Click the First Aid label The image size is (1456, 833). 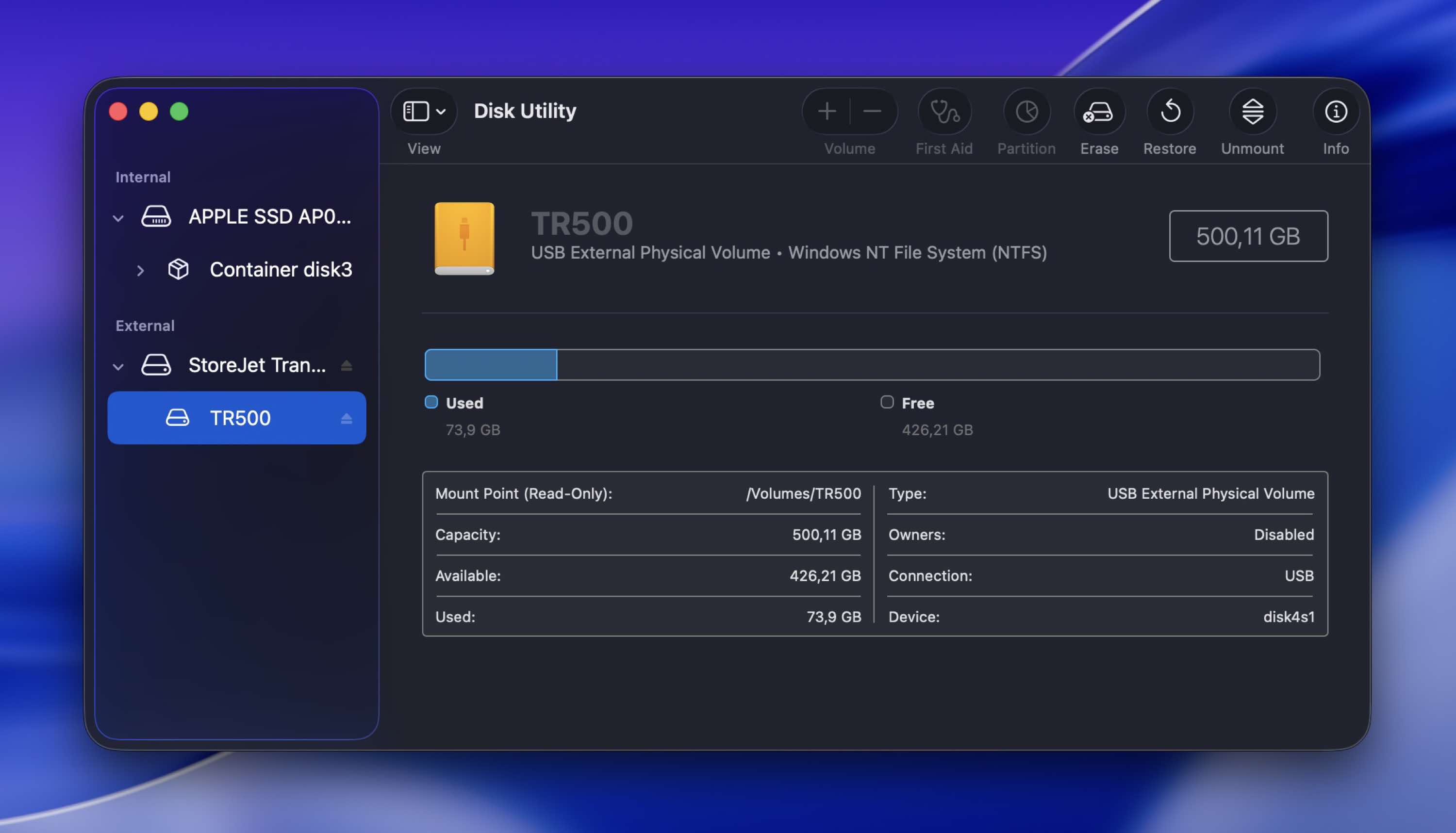[944, 148]
